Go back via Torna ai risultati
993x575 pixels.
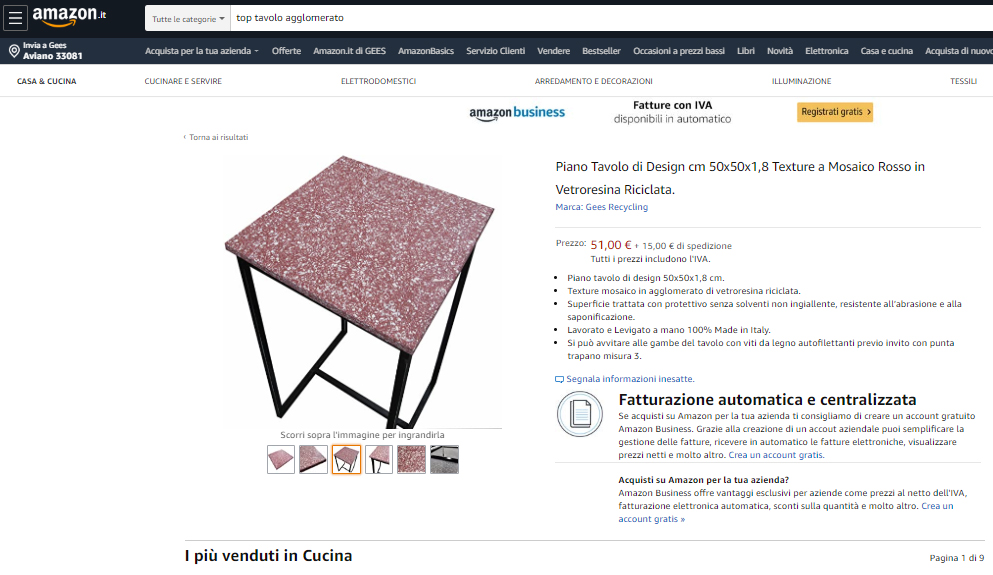(216, 137)
